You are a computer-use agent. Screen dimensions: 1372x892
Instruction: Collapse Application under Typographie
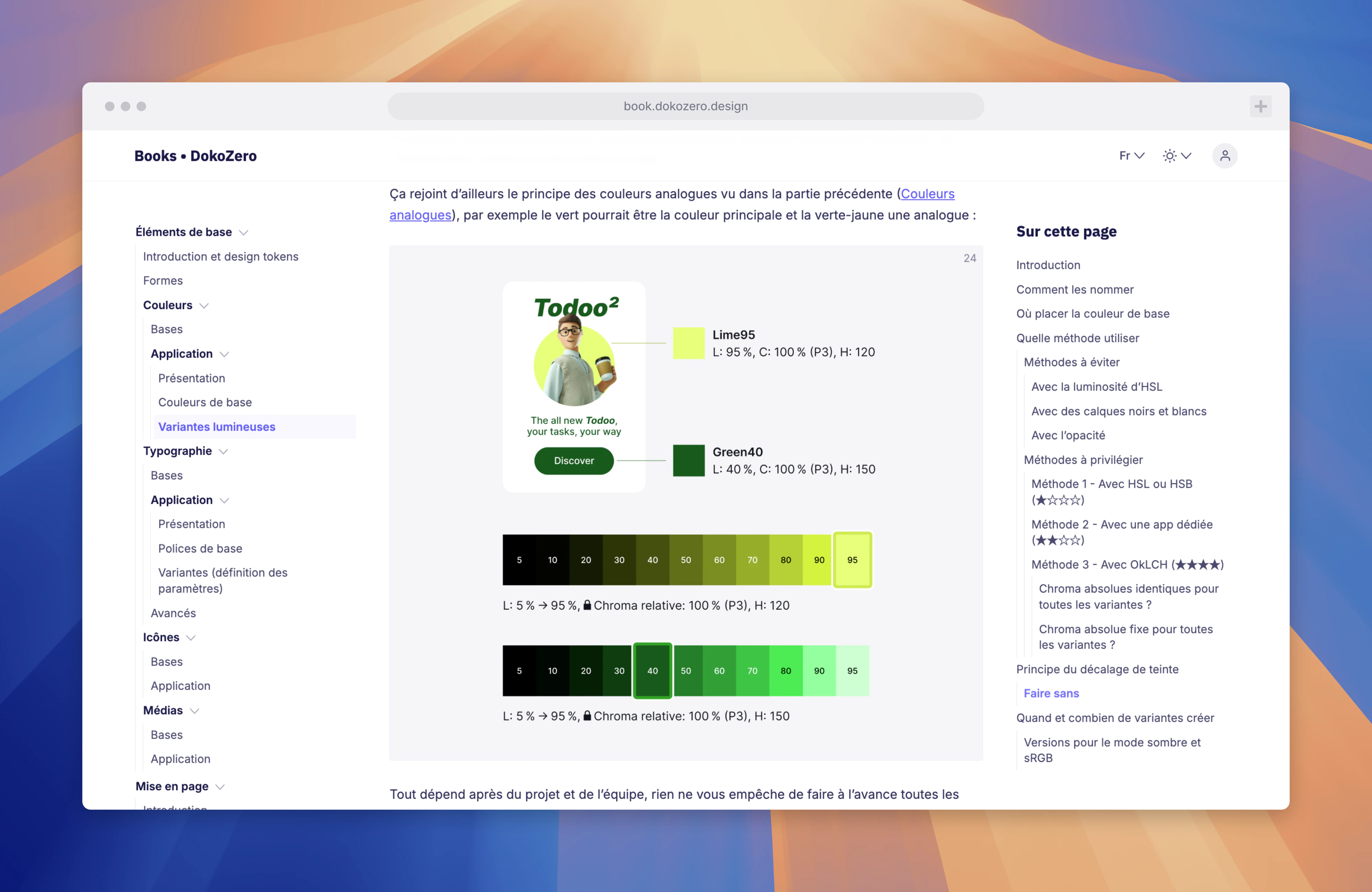click(224, 501)
